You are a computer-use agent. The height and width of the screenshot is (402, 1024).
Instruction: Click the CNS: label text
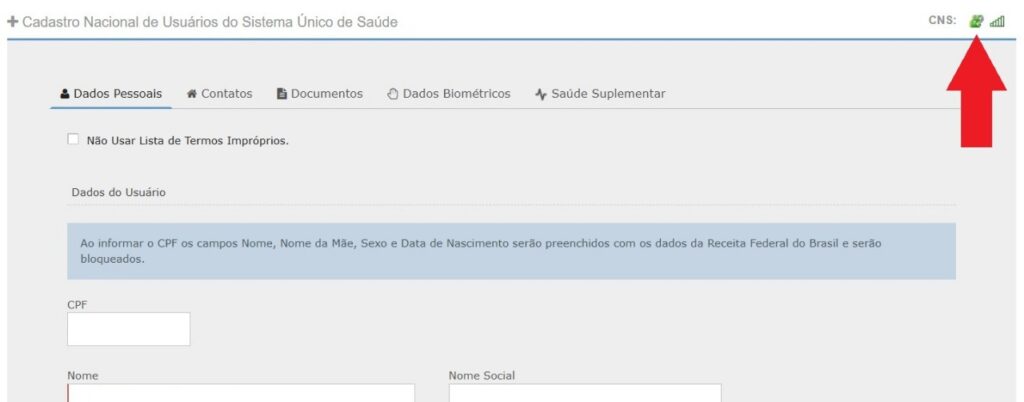point(942,20)
